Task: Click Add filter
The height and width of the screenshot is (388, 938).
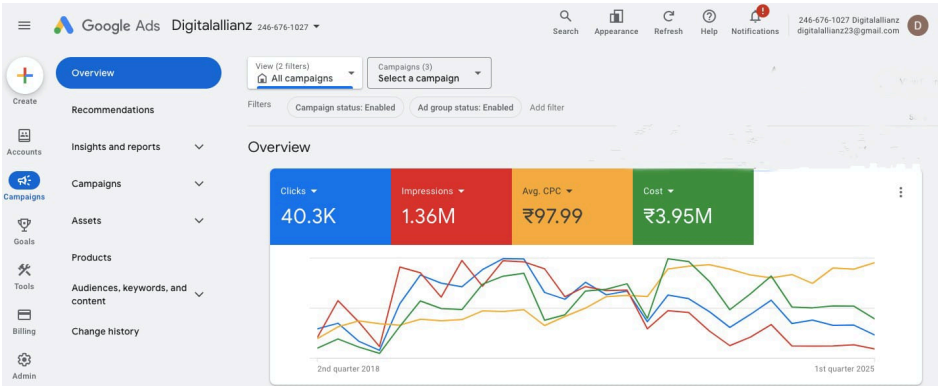Action: 547,108
